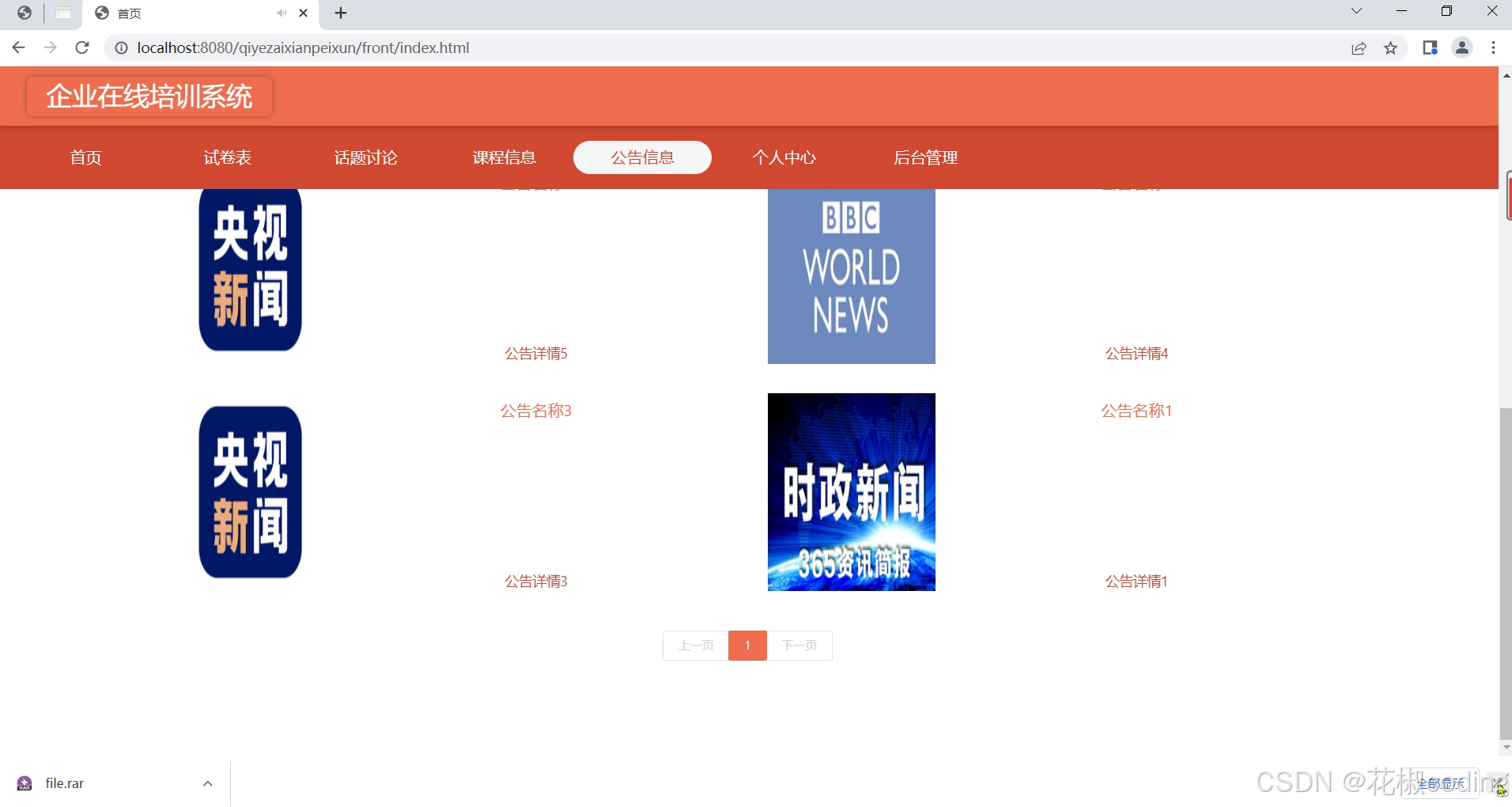Select 个人中心 in the navigation menu
Screen dimensions: 1512x807
click(785, 157)
